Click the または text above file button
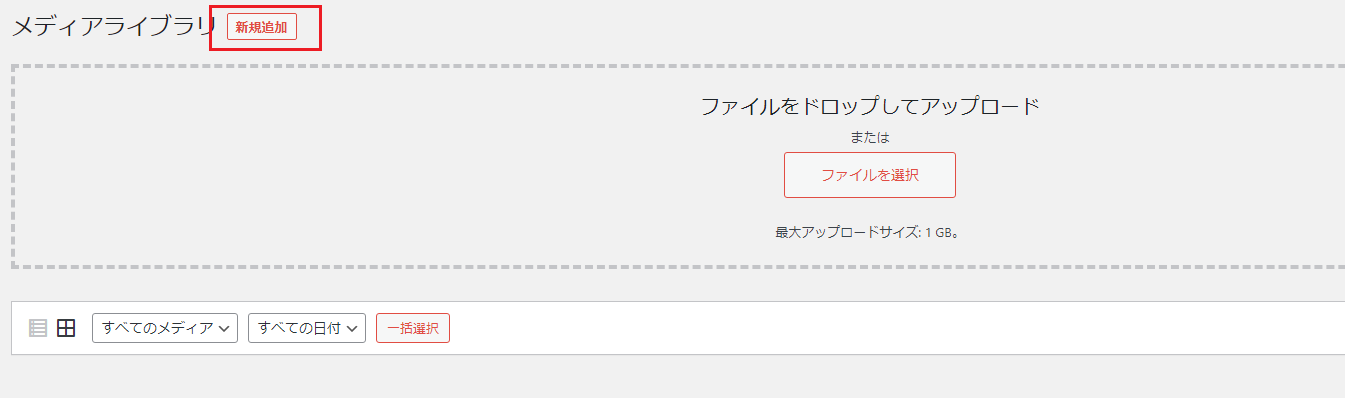1345x398 pixels. coord(870,137)
